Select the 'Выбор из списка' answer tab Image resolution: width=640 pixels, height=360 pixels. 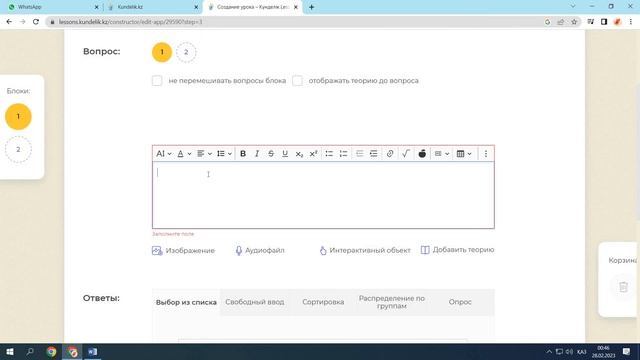[x=186, y=302]
